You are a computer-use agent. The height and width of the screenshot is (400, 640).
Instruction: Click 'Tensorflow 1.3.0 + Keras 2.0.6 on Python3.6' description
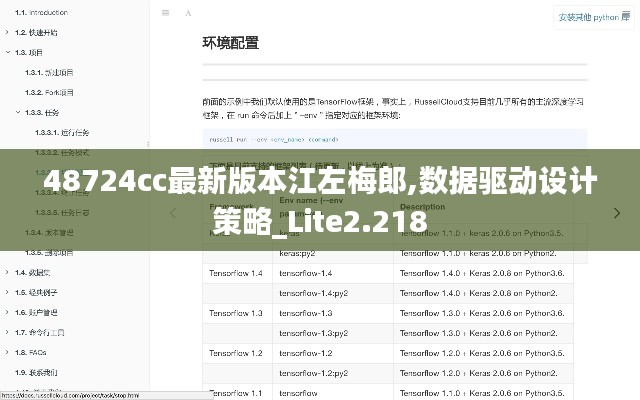click(482, 313)
